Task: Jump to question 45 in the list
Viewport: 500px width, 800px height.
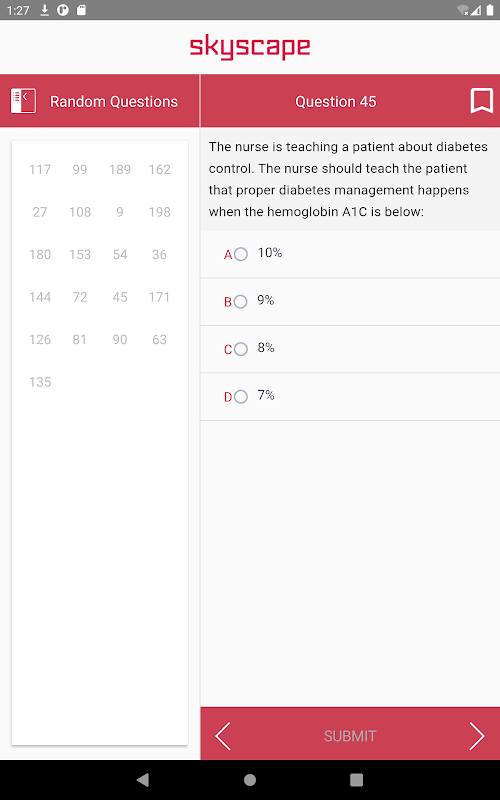Action: (x=120, y=297)
